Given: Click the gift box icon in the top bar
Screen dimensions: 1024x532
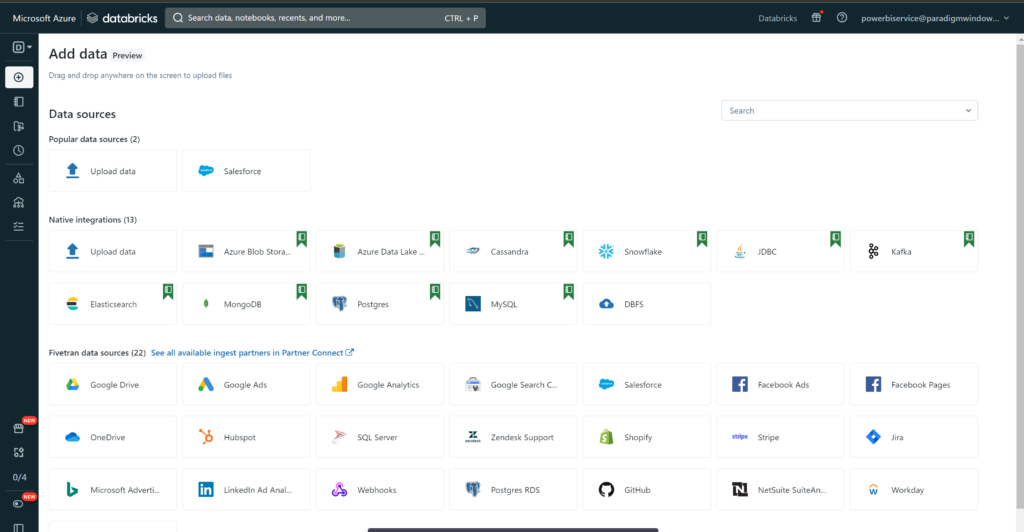Looking at the screenshot, I should 816,18.
